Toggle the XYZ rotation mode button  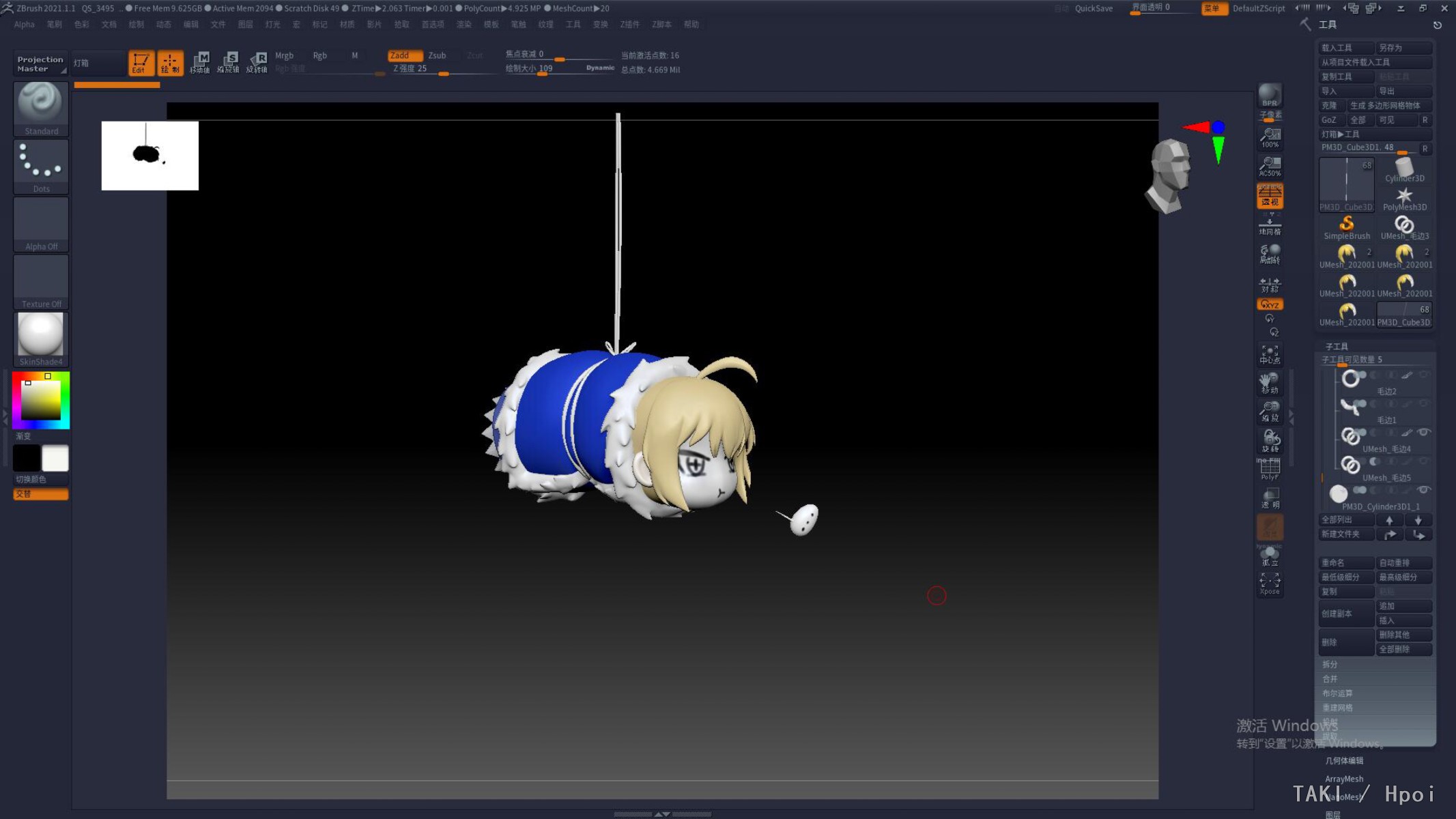tap(1270, 304)
